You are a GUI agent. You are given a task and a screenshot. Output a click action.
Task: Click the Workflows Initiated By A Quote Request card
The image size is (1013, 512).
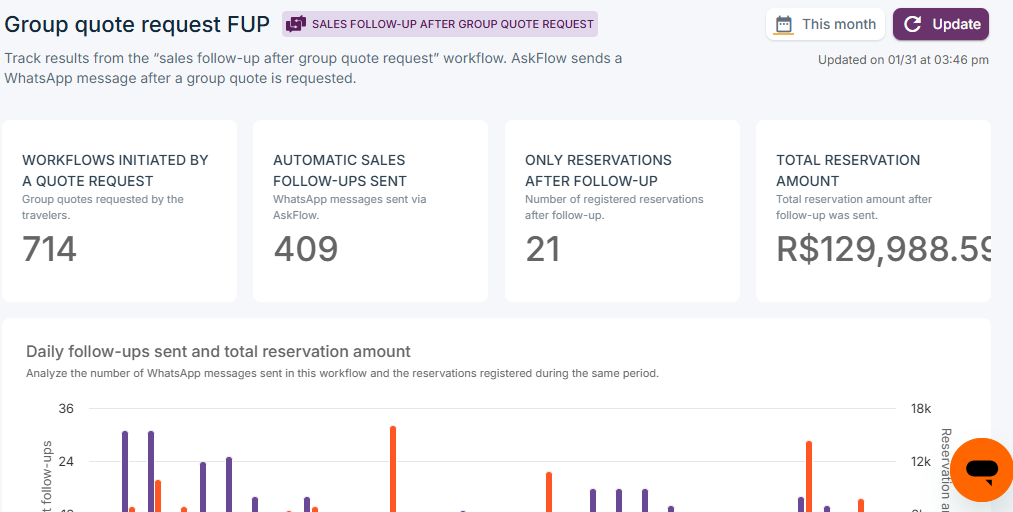point(120,210)
